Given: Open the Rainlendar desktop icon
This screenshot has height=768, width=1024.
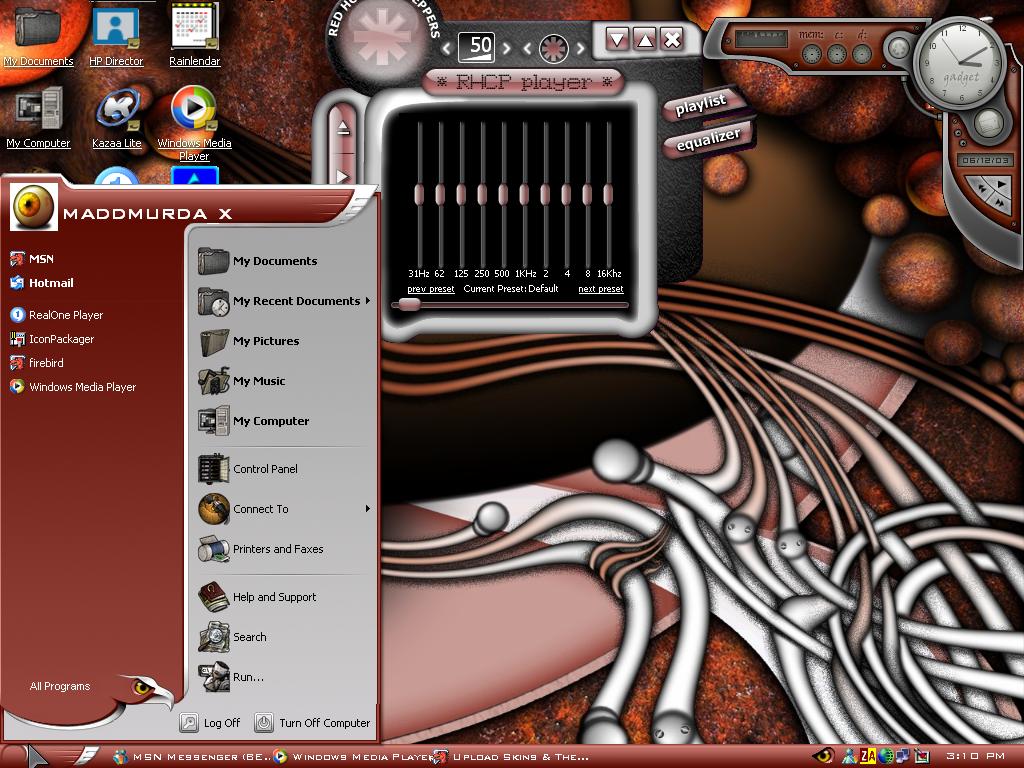Looking at the screenshot, I should tap(194, 34).
